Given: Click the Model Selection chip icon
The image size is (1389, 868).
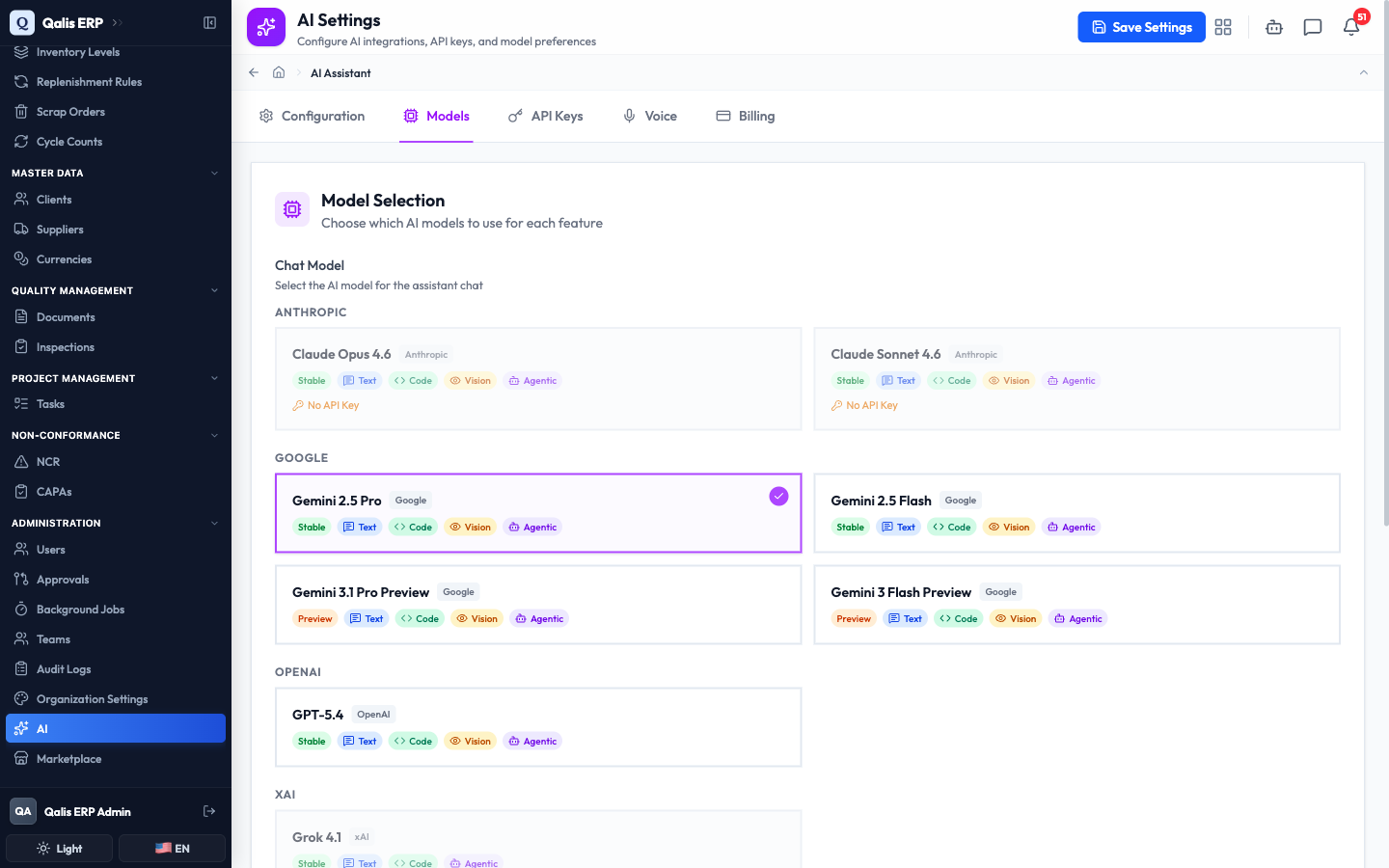Looking at the screenshot, I should point(292,209).
